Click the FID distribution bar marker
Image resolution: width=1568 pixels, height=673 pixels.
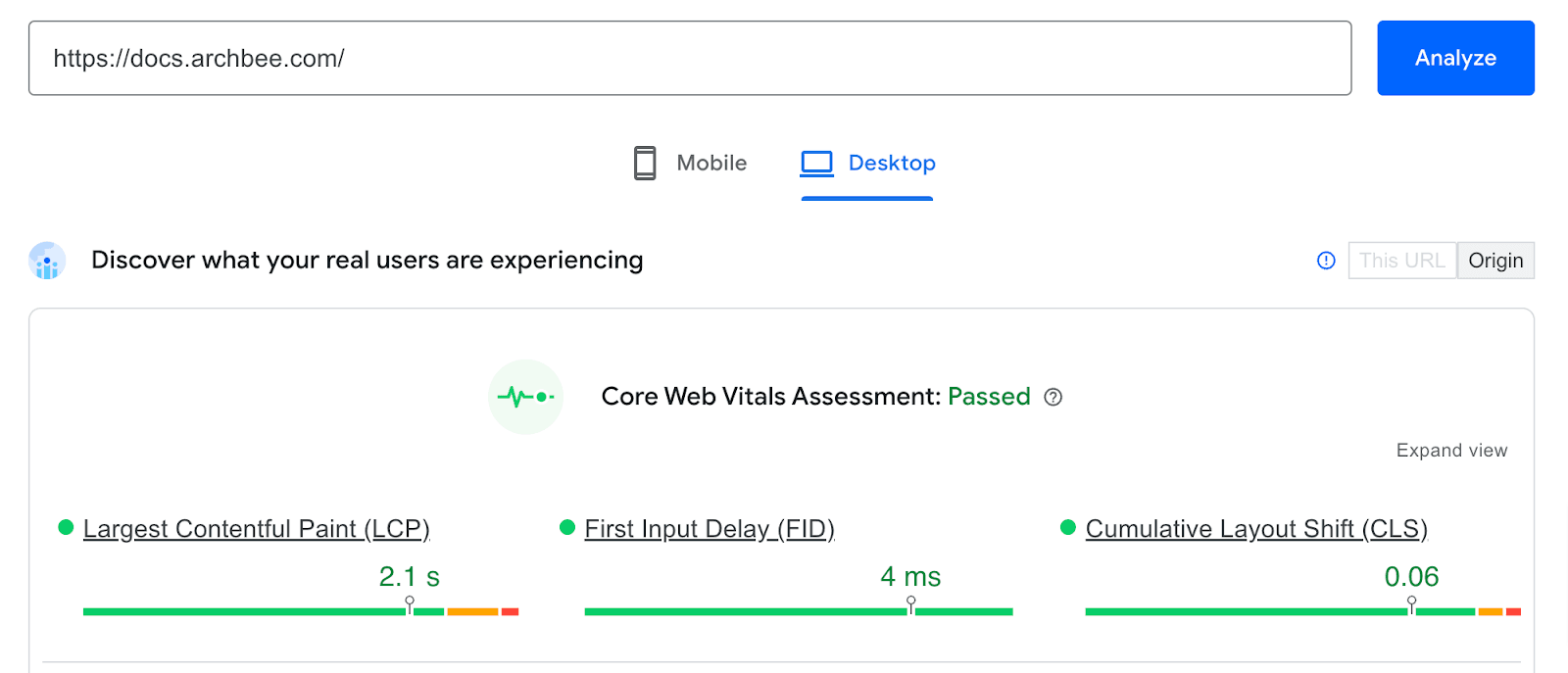pos(911,604)
